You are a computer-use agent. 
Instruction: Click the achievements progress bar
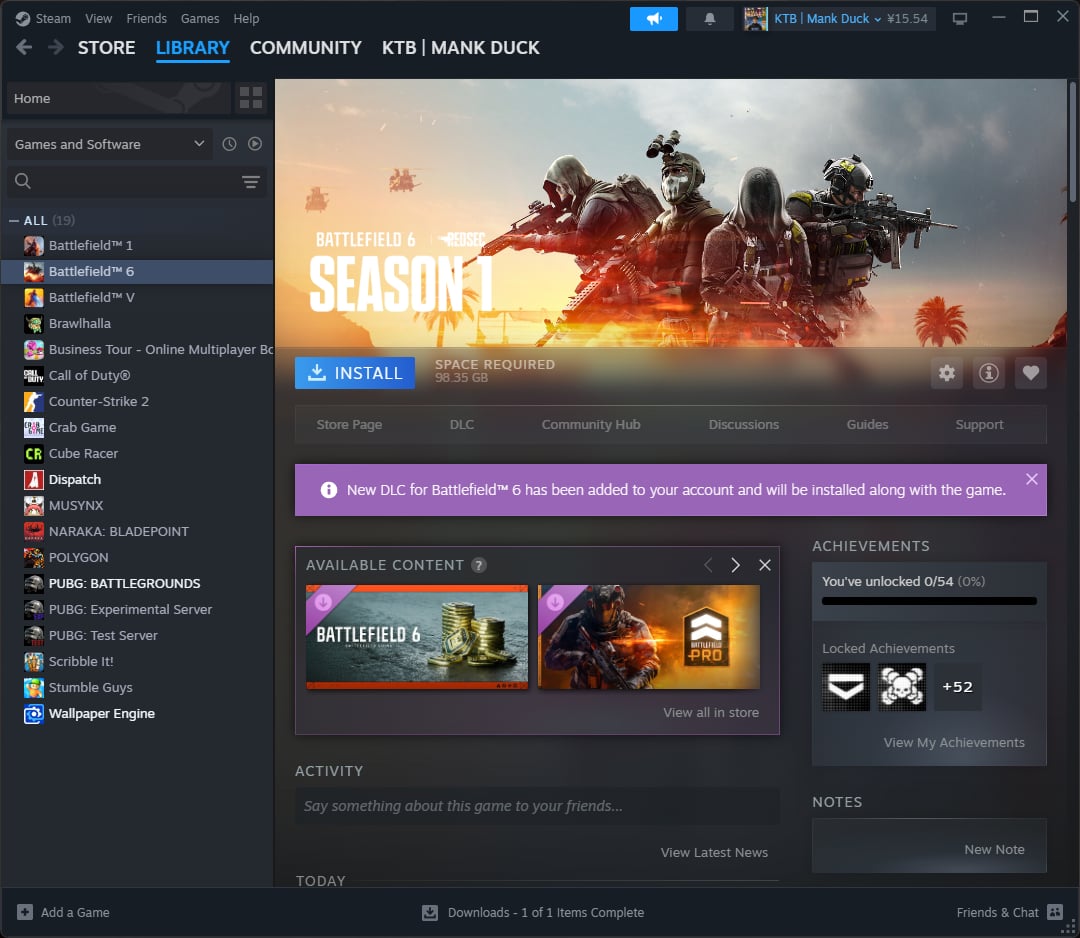point(929,601)
